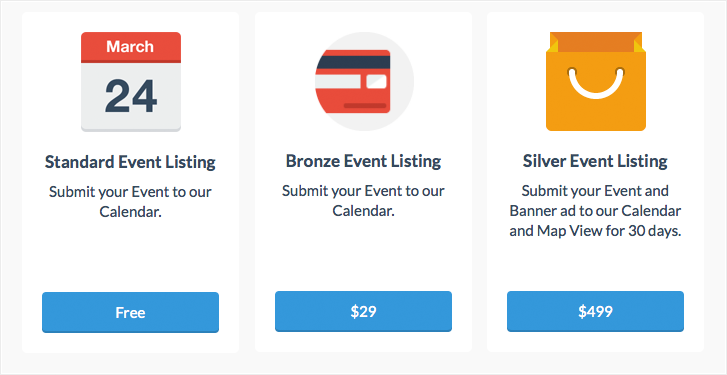Click the gray circle behind the credit card
This screenshot has height=375, width=727.
coord(364,81)
